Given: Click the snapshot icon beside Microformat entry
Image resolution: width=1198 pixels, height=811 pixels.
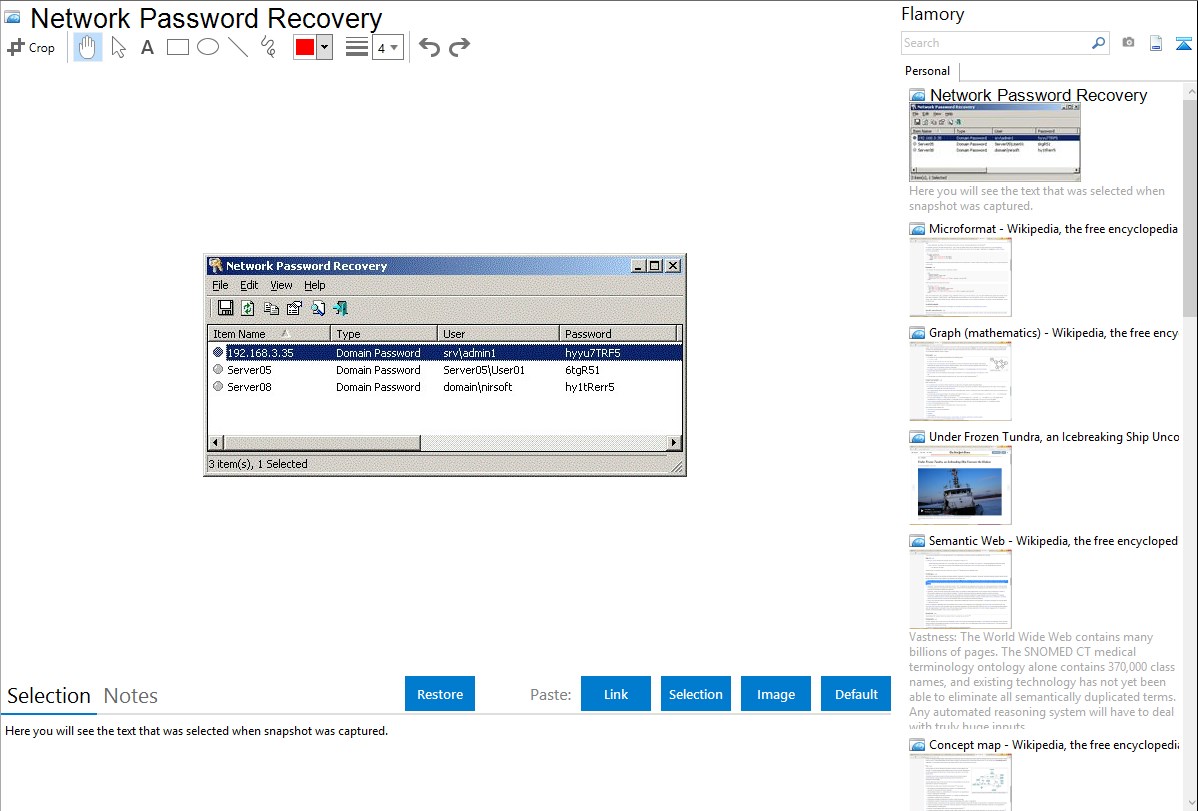Looking at the screenshot, I should tap(917, 229).
